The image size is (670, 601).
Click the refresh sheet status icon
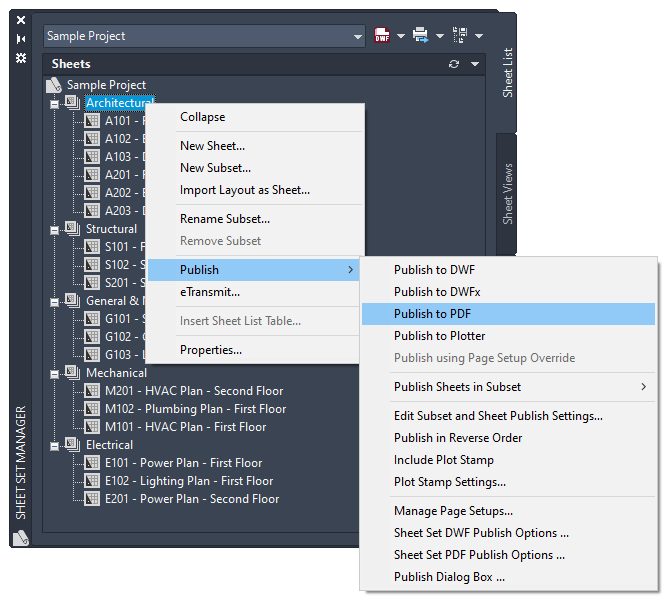(x=454, y=64)
